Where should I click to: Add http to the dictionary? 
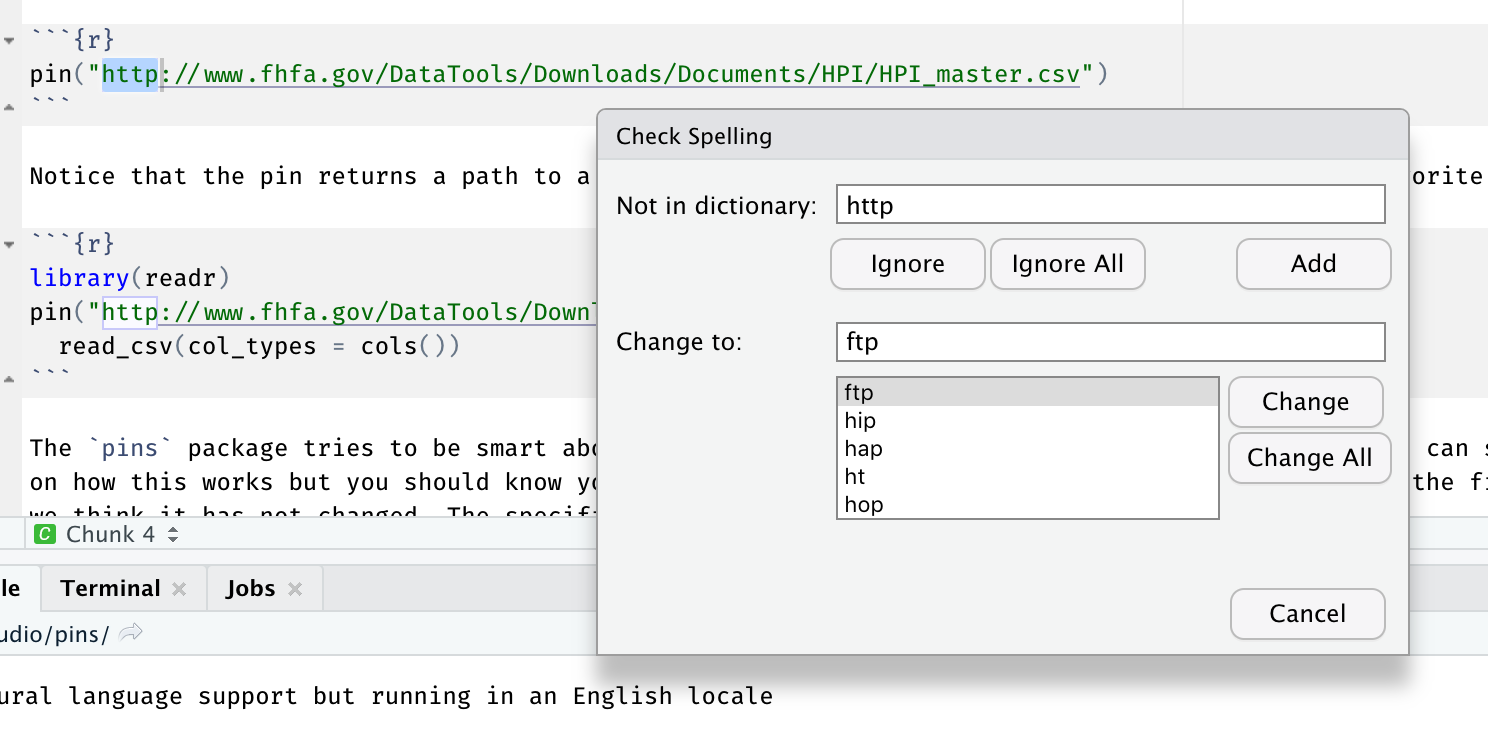(x=1313, y=264)
